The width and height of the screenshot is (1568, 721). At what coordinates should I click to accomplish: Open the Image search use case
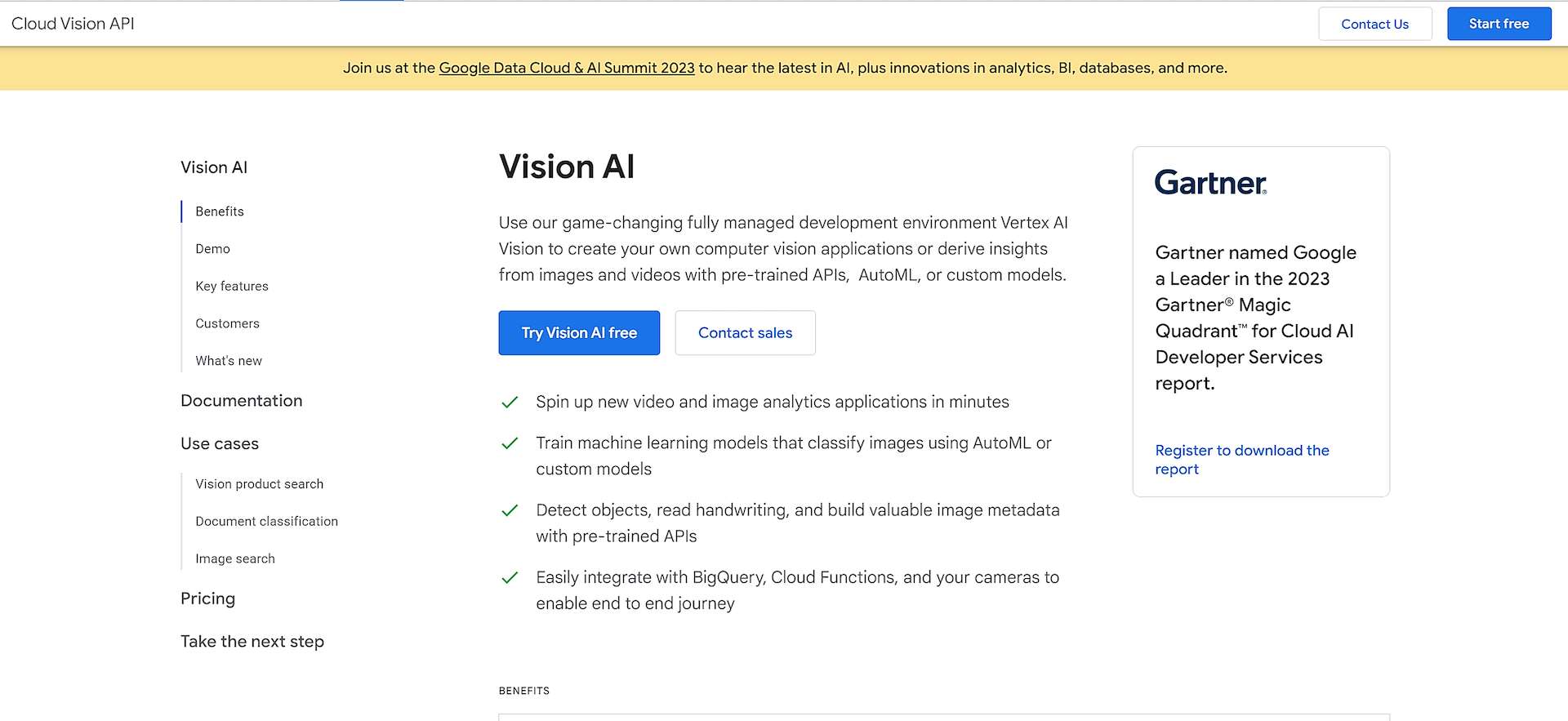coord(234,559)
